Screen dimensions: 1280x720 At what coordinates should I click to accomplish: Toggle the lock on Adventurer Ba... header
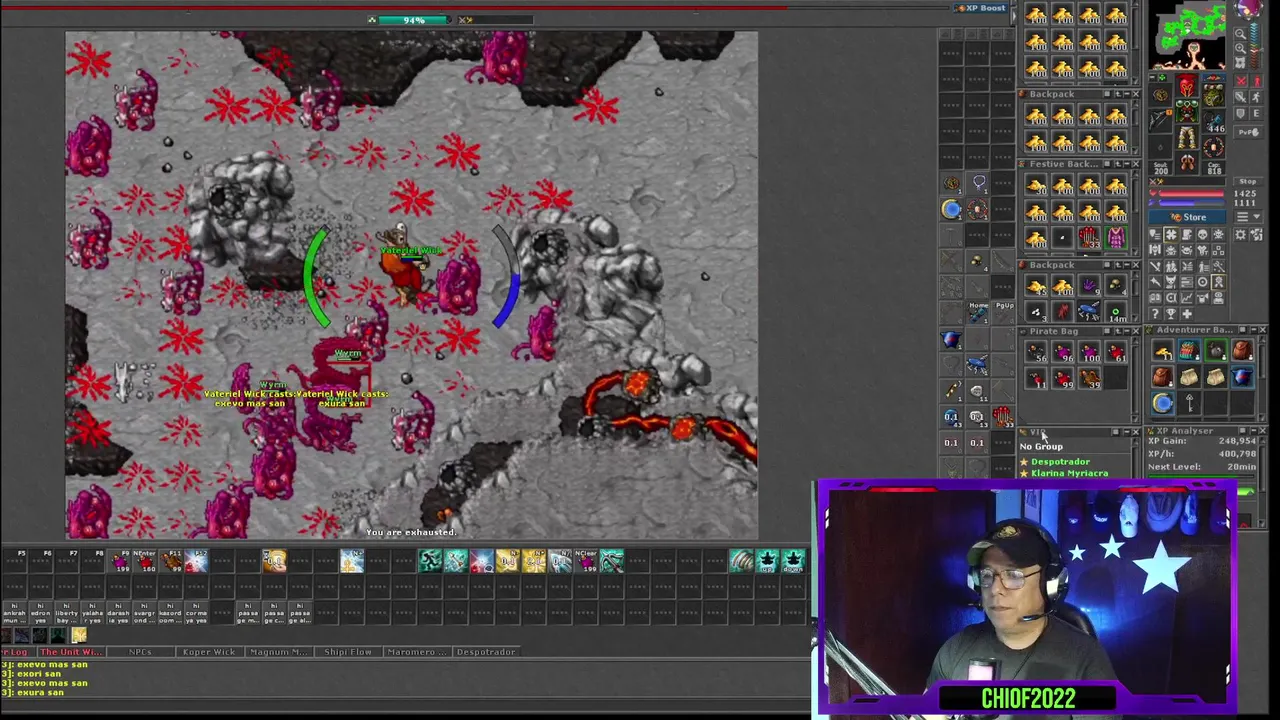1242,330
